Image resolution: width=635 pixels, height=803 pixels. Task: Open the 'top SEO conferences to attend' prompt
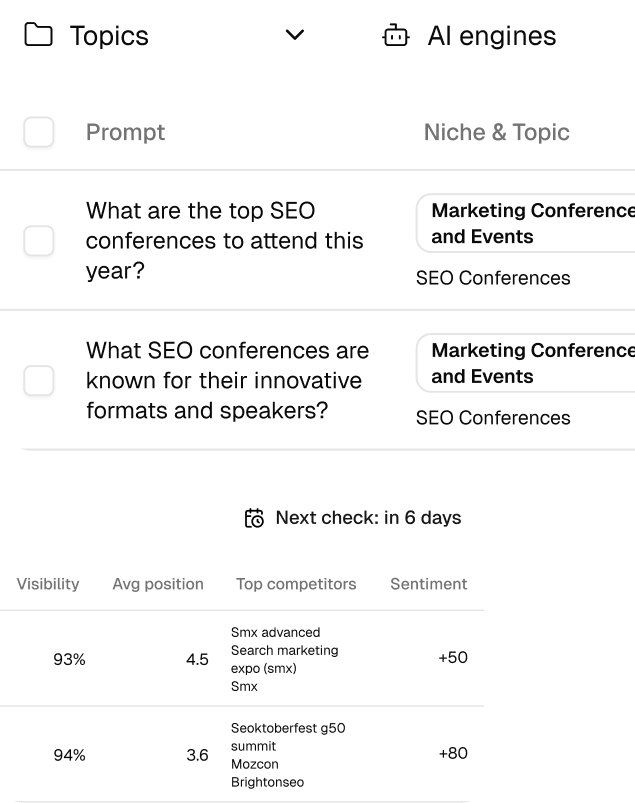pyautogui.click(x=224, y=241)
